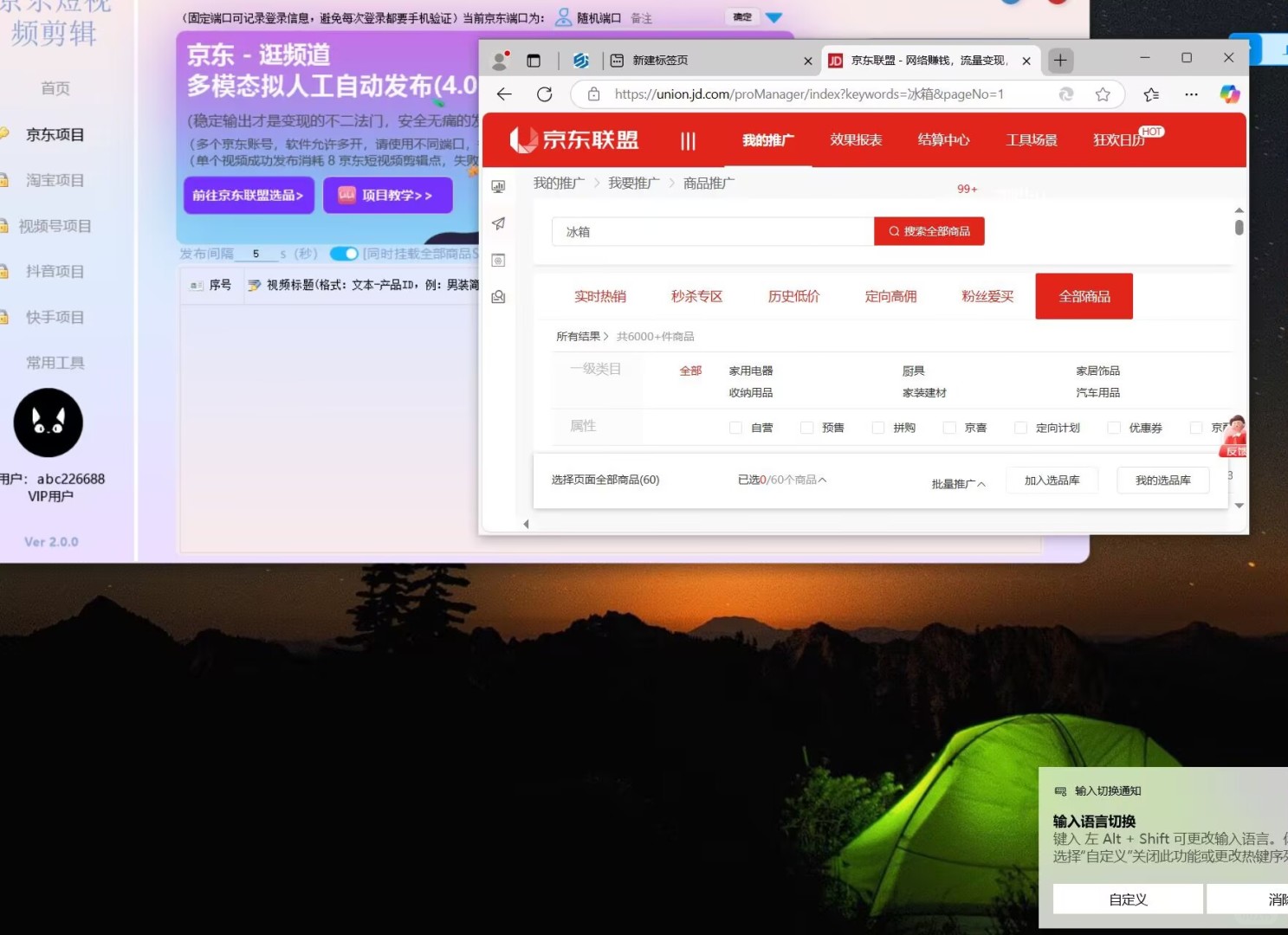Select 家用电器 category link
The width and height of the screenshot is (1288, 935).
point(751,371)
